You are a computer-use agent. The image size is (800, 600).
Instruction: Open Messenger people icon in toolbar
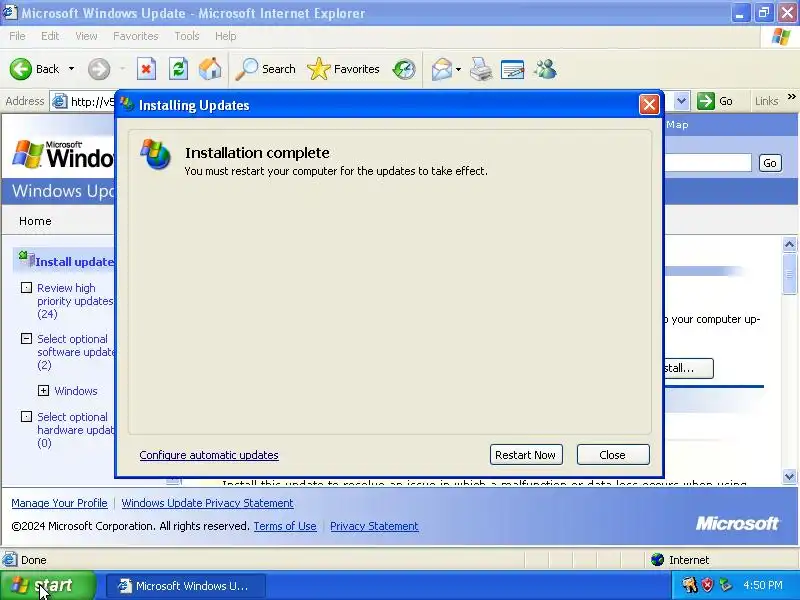(x=545, y=69)
